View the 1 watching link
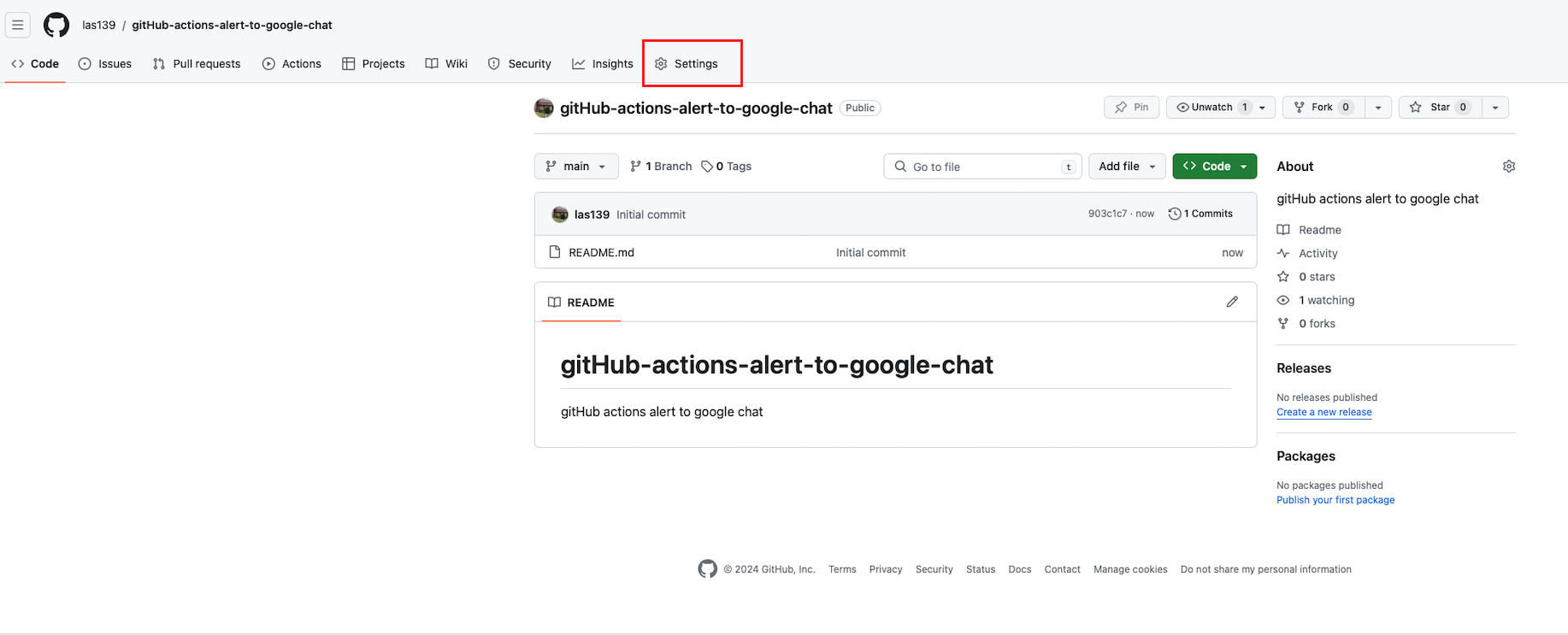This screenshot has width=1568, height=635. click(1316, 300)
